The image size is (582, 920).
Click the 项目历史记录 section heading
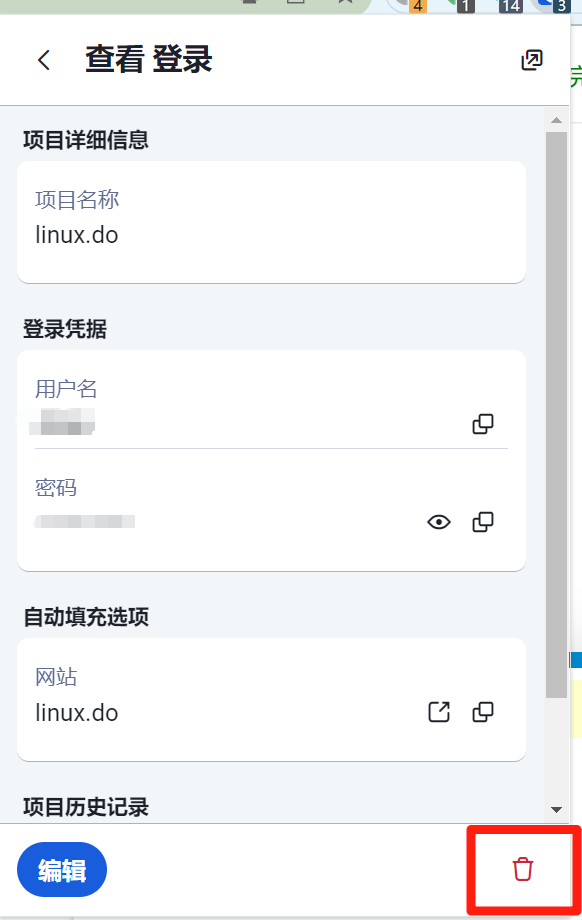click(86, 807)
